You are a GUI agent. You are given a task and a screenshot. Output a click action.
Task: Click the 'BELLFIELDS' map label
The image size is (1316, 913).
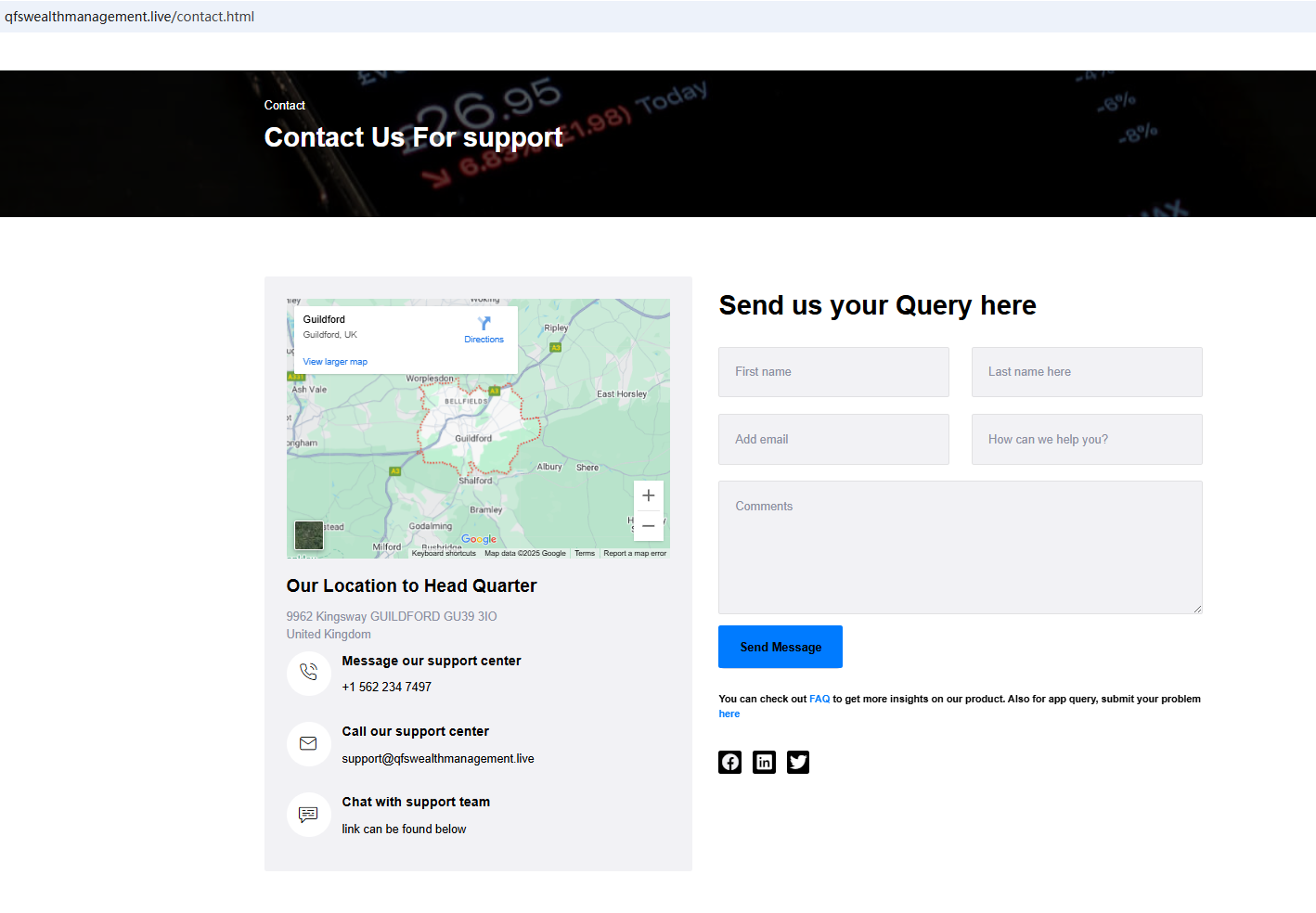click(x=466, y=402)
